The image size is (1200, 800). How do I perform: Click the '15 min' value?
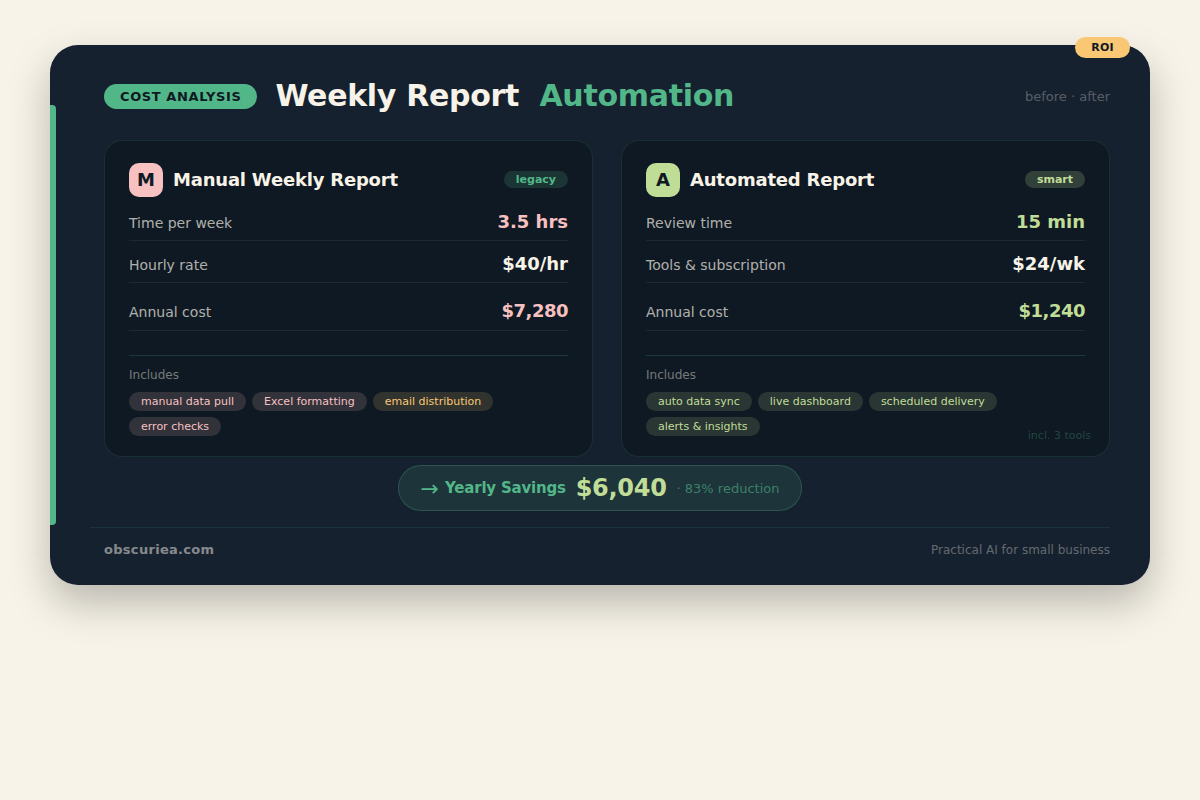tap(1051, 222)
